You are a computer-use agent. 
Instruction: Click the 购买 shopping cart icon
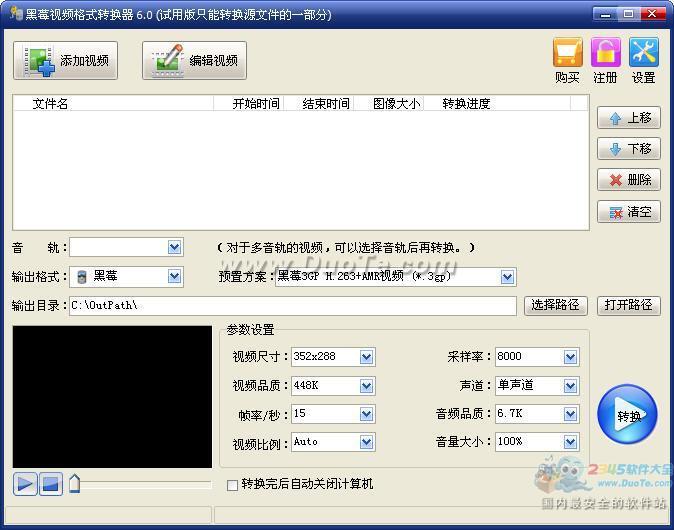coord(567,52)
